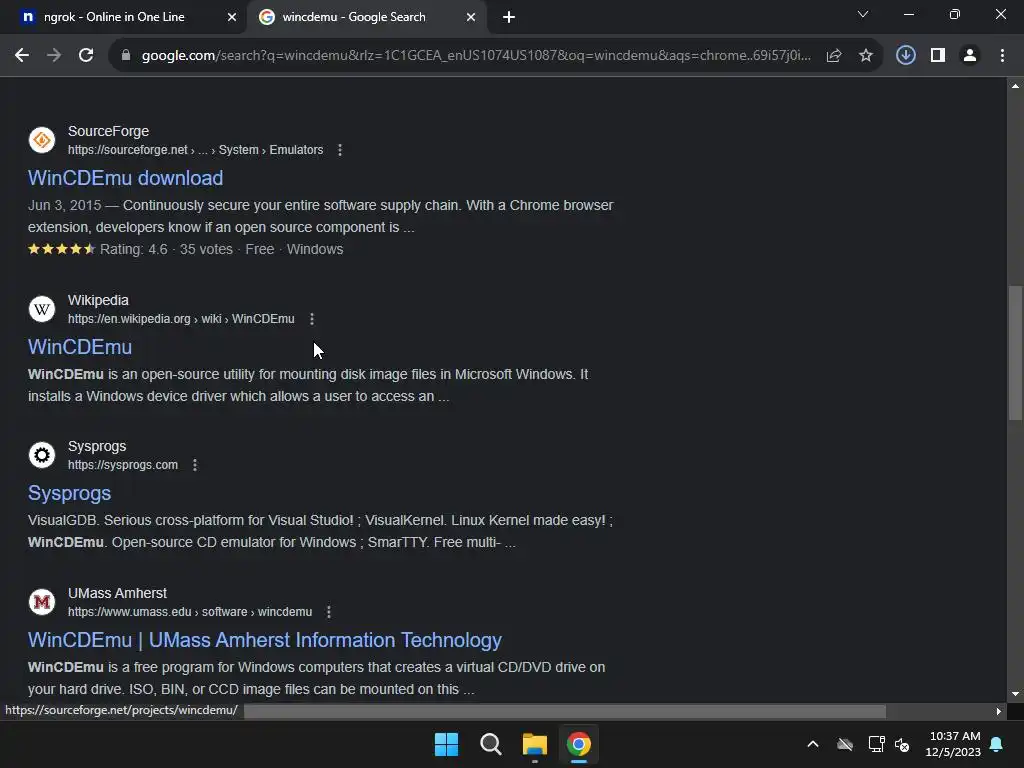This screenshot has width=1024, height=768.
Task: Open the WinCDEmu download SourceForge result
Action: (x=125, y=178)
